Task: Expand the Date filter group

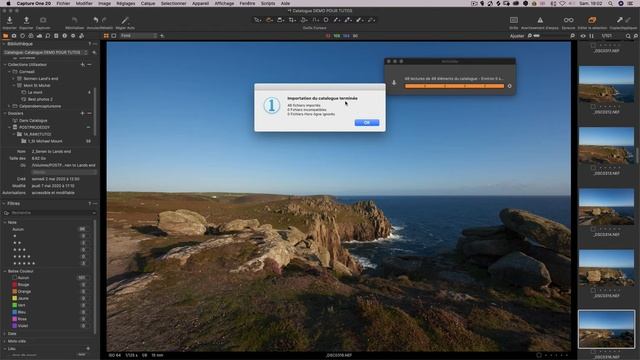Action: coord(5,333)
